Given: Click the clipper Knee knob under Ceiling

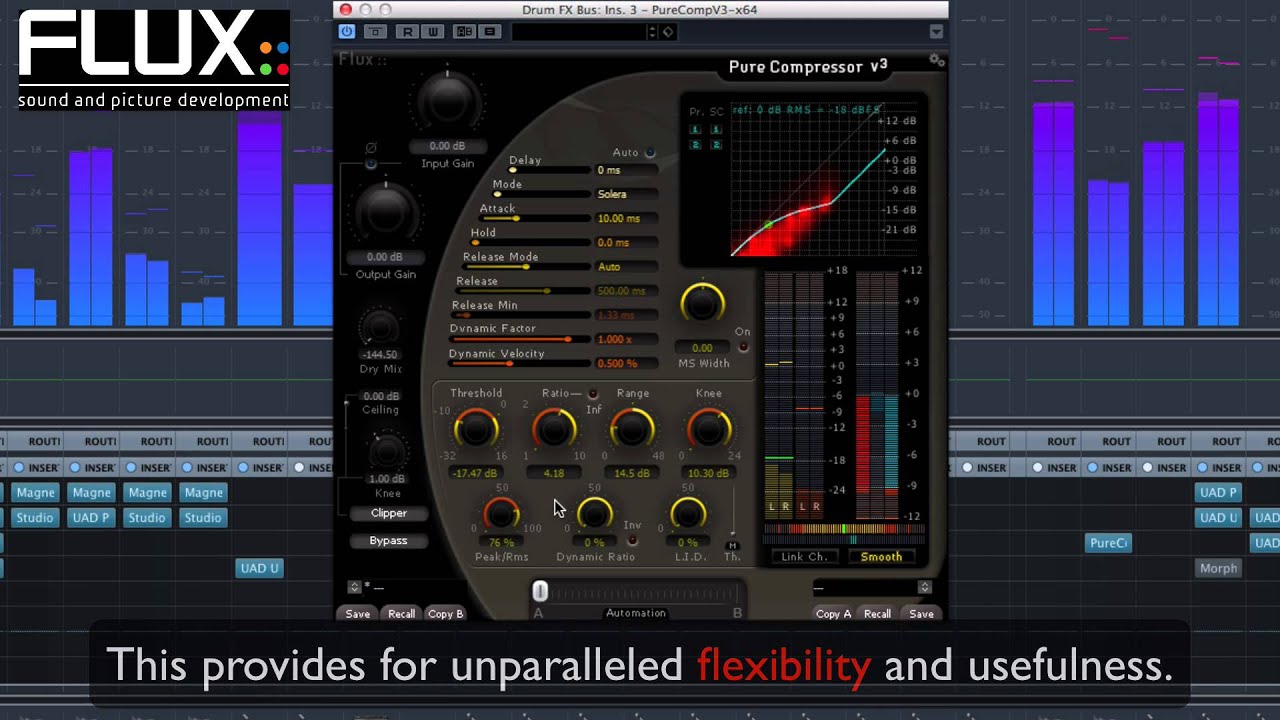Looking at the screenshot, I should [x=388, y=452].
